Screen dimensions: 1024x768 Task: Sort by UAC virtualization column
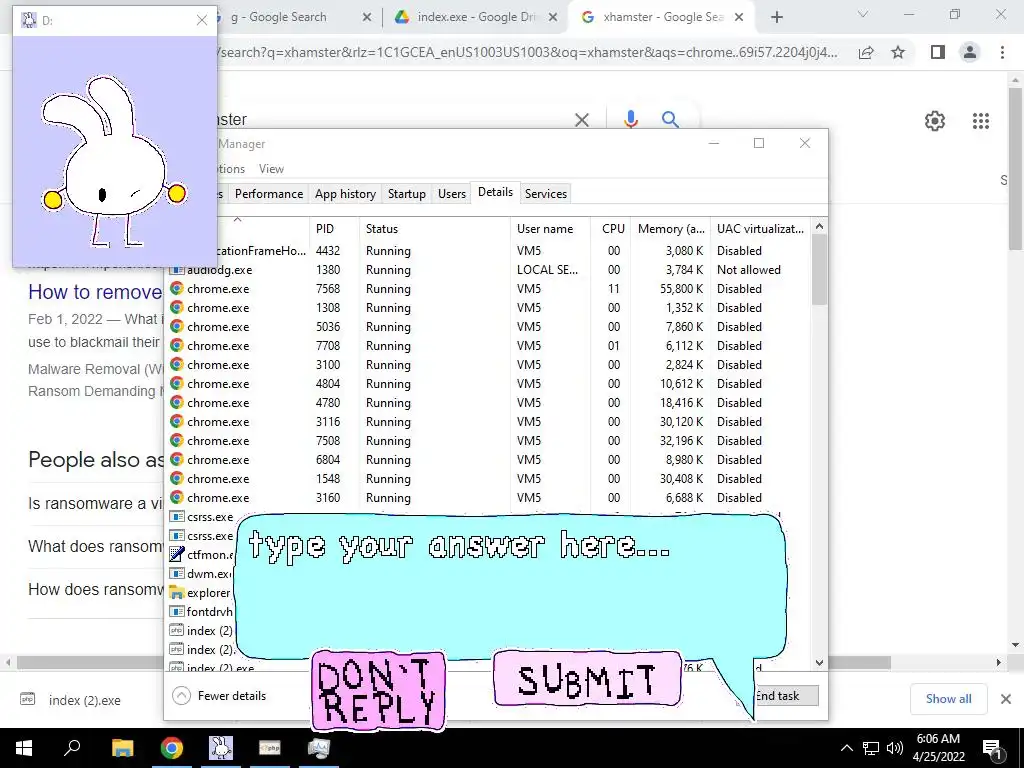pos(760,229)
